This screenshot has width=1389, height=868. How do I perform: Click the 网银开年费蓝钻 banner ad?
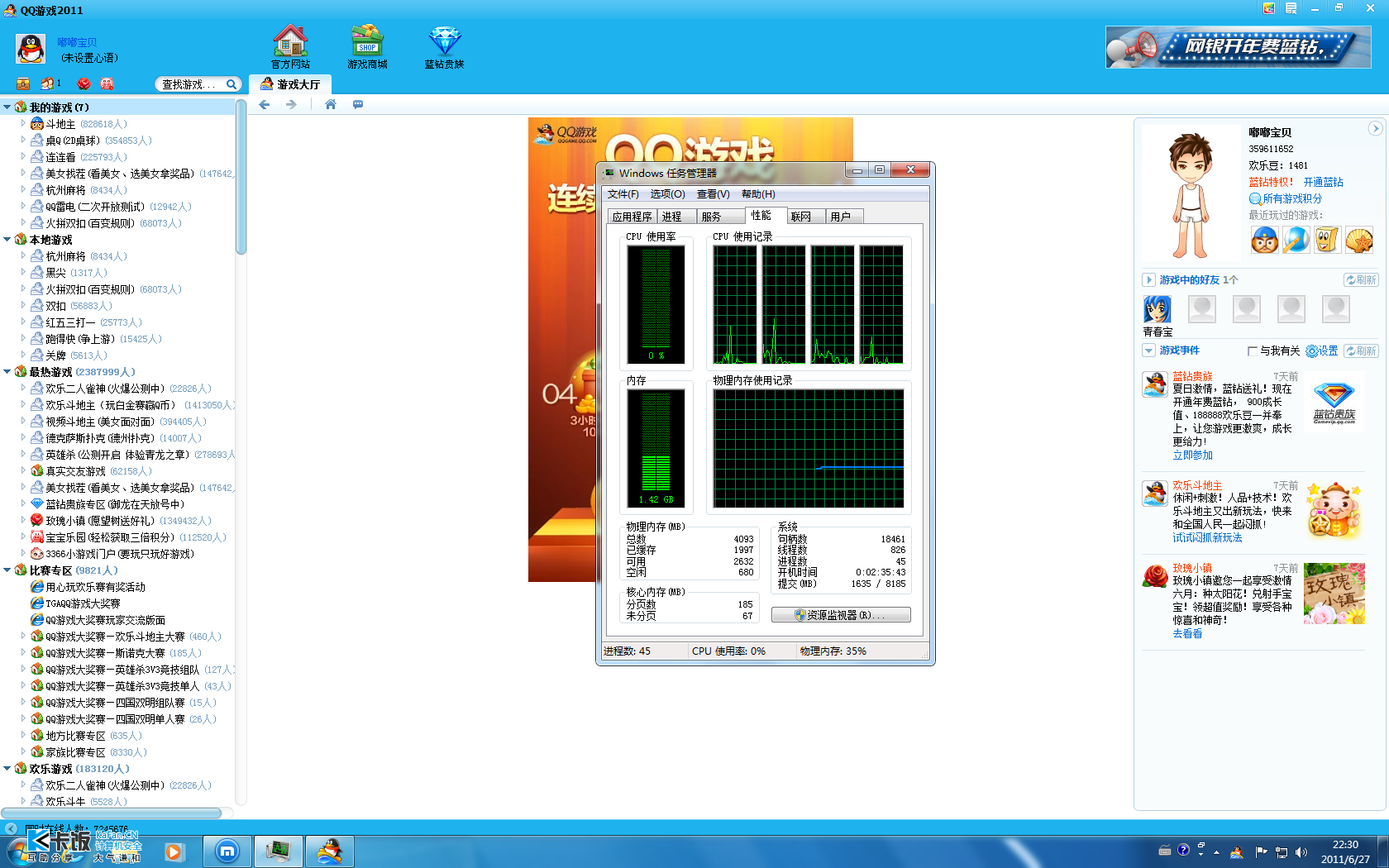[x=1239, y=46]
